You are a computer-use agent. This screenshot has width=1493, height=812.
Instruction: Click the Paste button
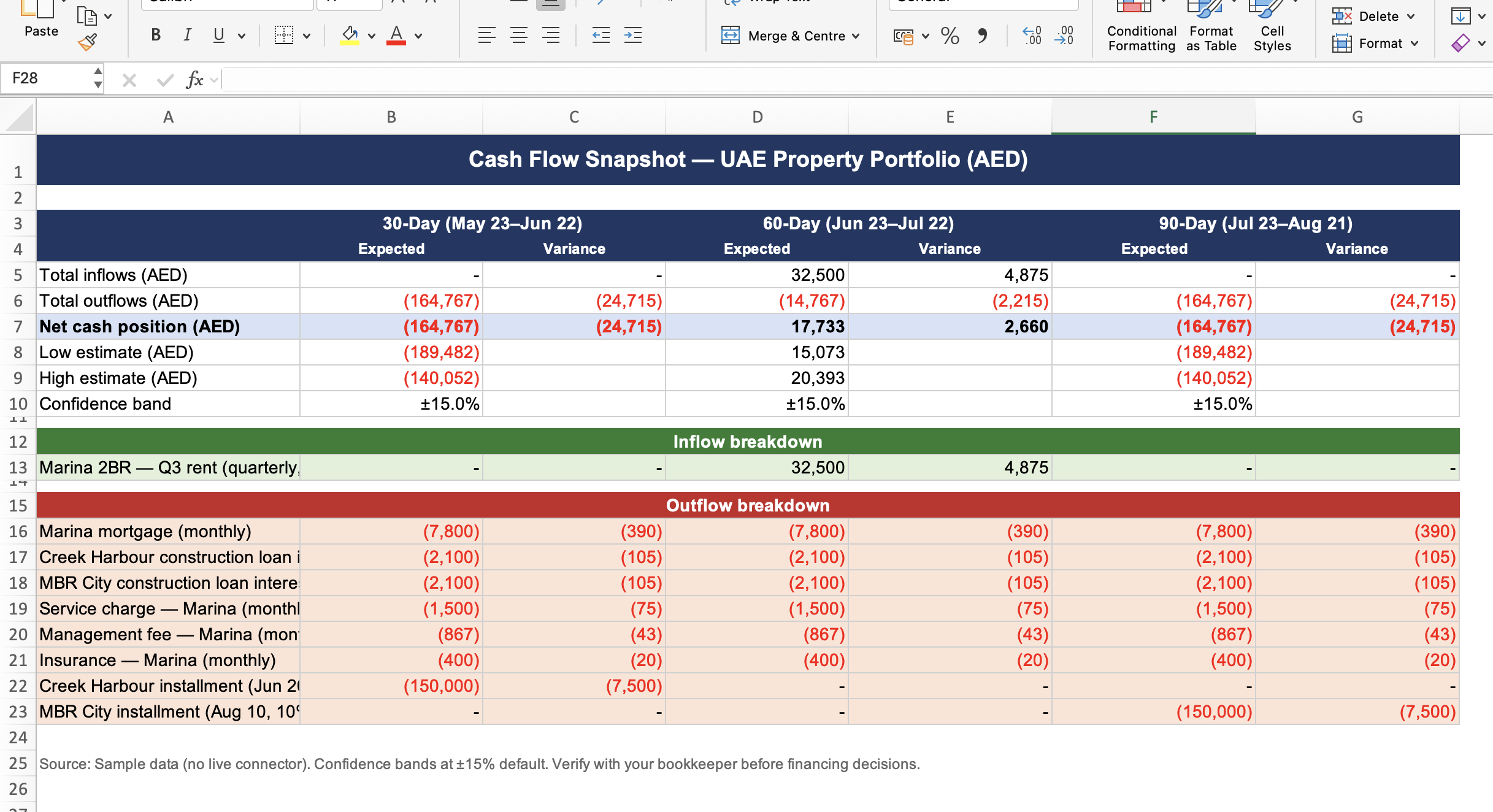click(40, 20)
